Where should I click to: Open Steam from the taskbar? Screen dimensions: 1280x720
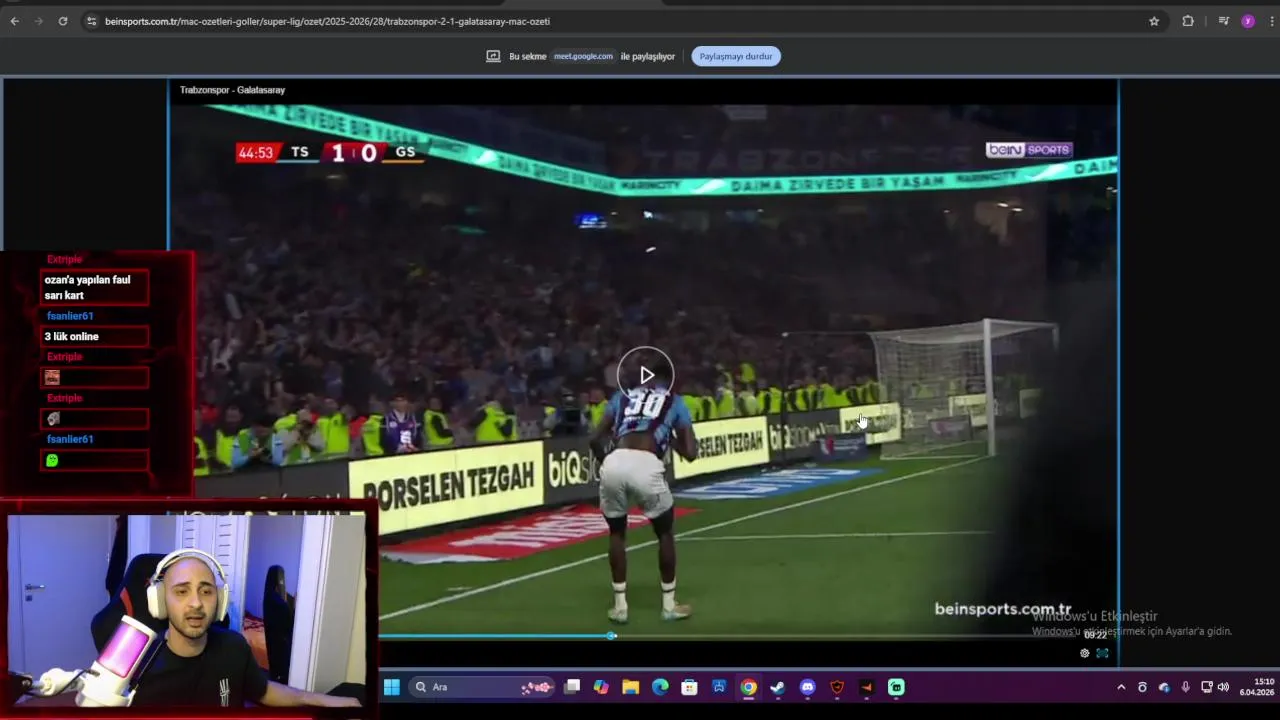[x=778, y=687]
